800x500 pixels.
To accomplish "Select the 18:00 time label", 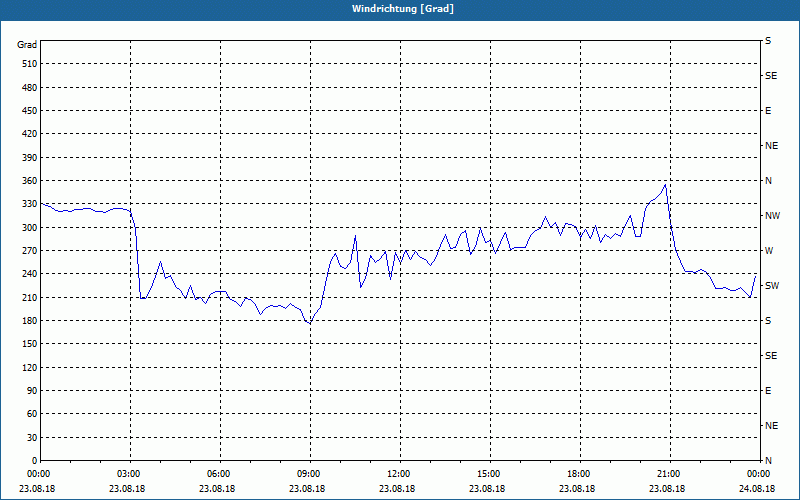I will click(x=580, y=474).
